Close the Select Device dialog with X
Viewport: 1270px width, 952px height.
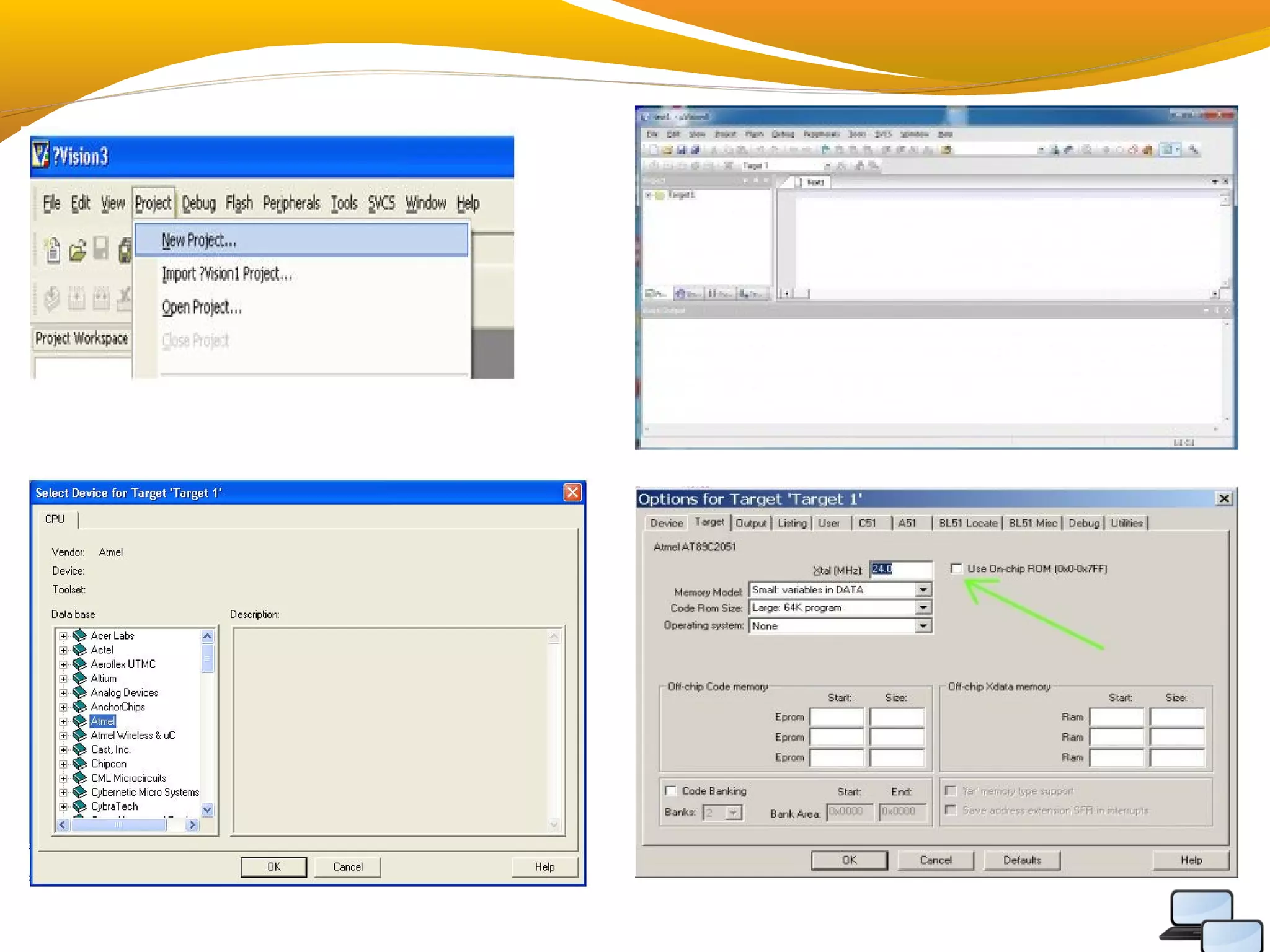pyautogui.click(x=572, y=492)
